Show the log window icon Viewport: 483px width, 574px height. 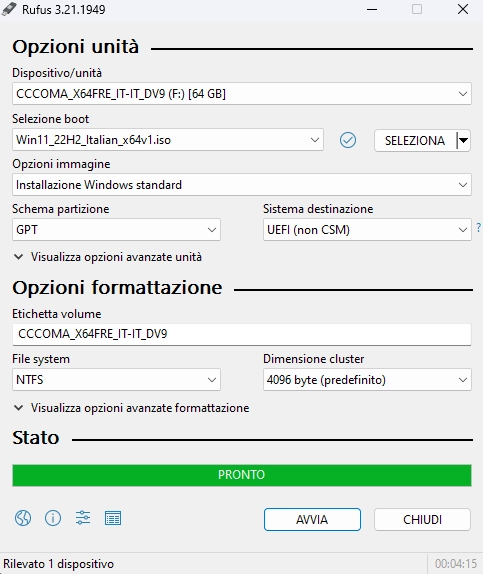113,518
